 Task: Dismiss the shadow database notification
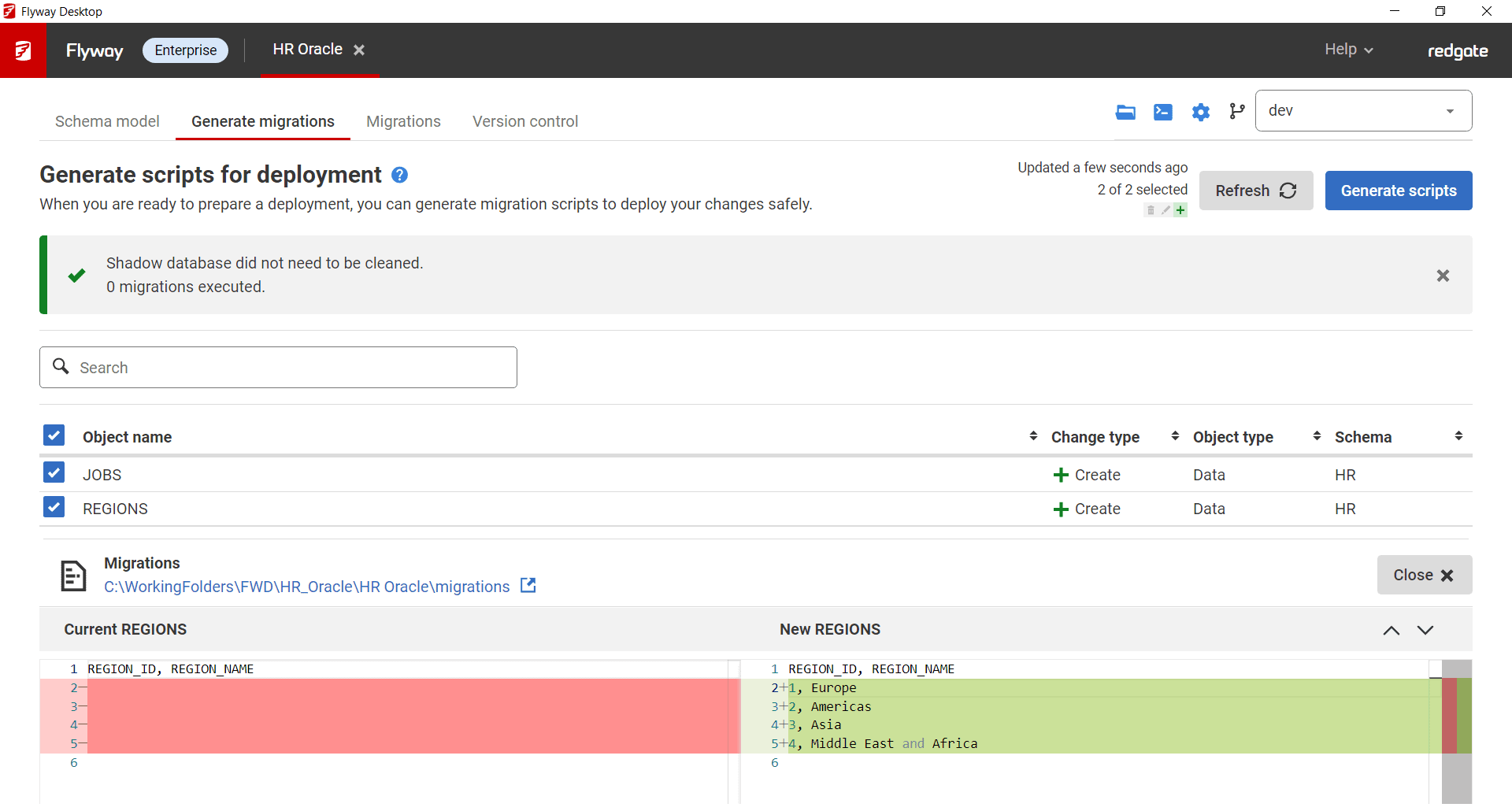pyautogui.click(x=1443, y=276)
